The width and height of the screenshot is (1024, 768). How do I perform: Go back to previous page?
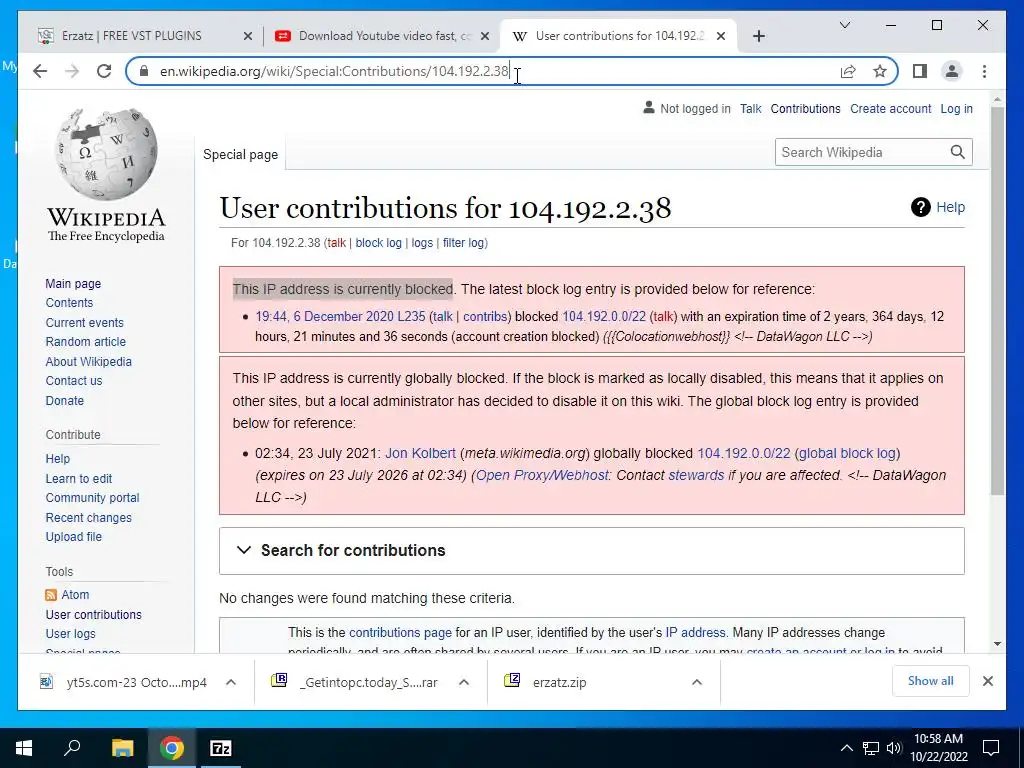coord(40,71)
